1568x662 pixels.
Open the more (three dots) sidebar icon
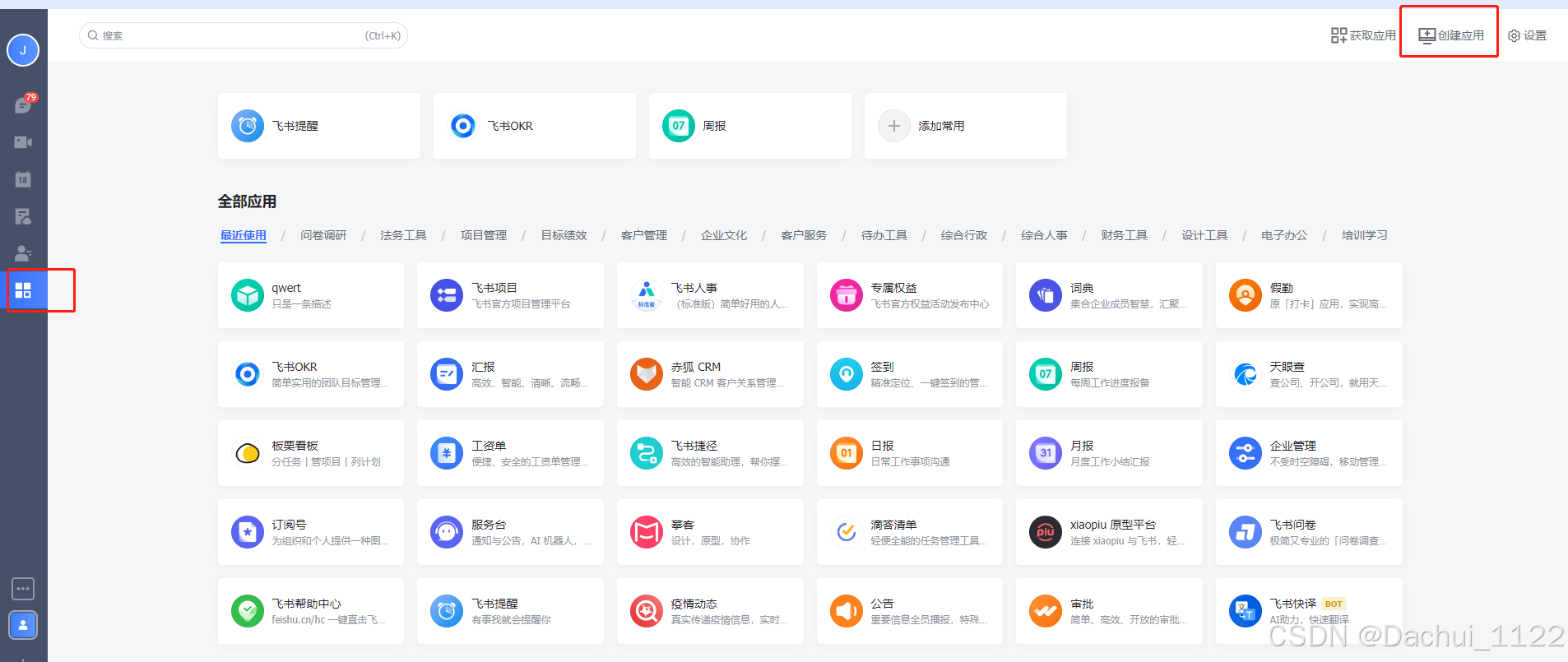pyautogui.click(x=23, y=589)
